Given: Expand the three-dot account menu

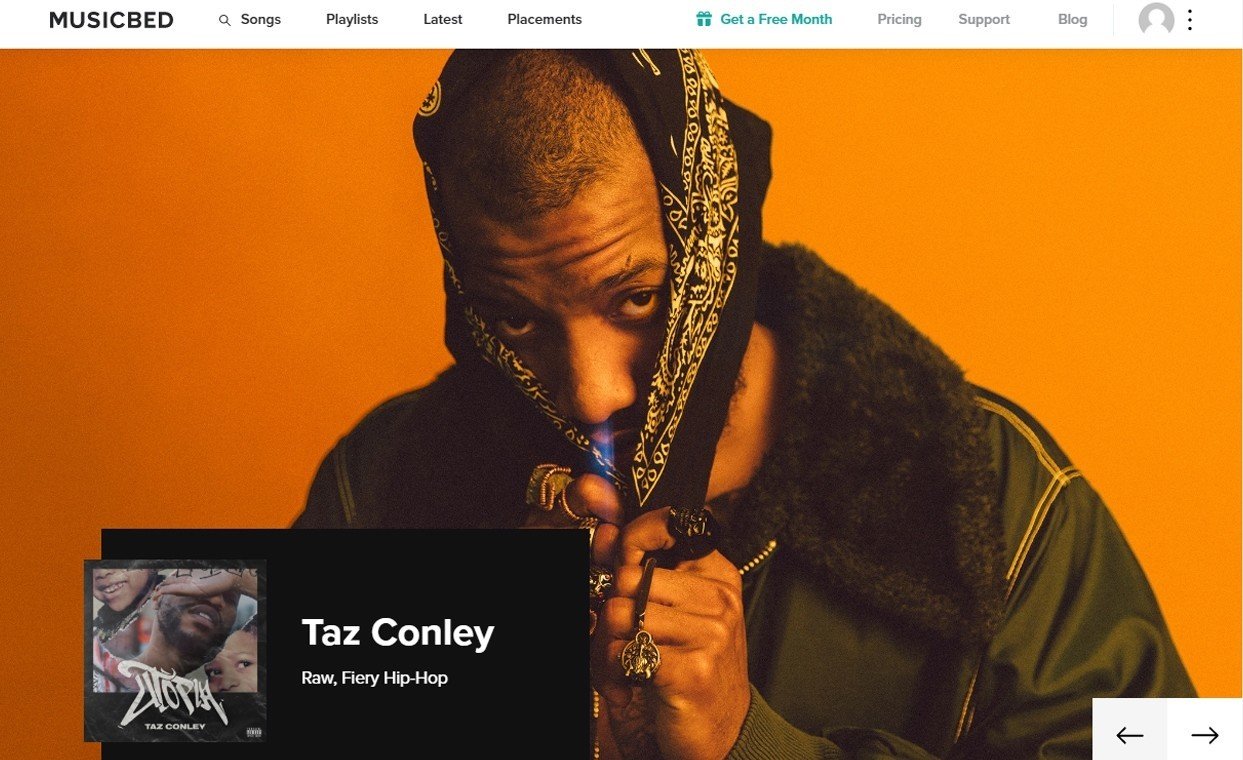Looking at the screenshot, I should point(1189,20).
